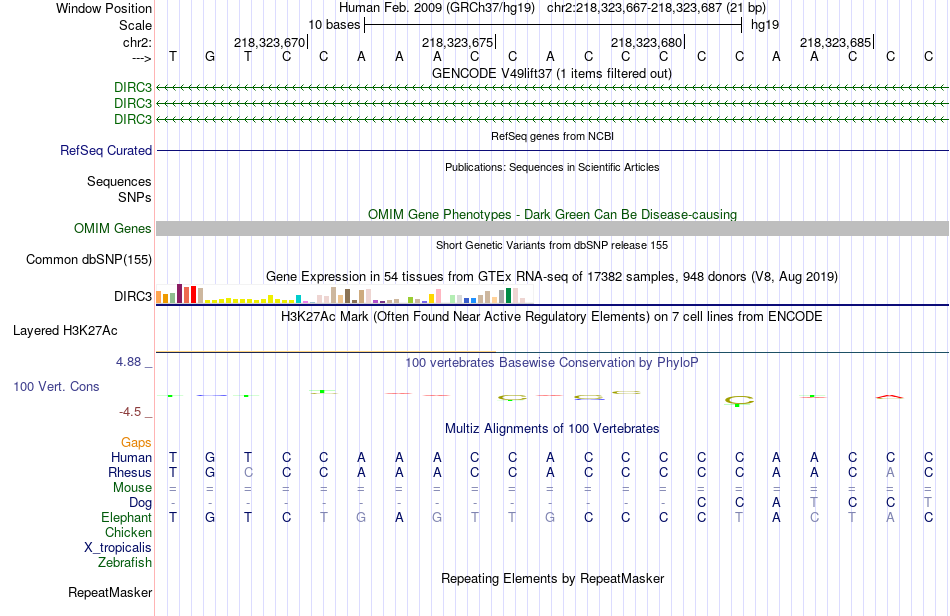Click the RepeatMasker track label

coord(110,592)
